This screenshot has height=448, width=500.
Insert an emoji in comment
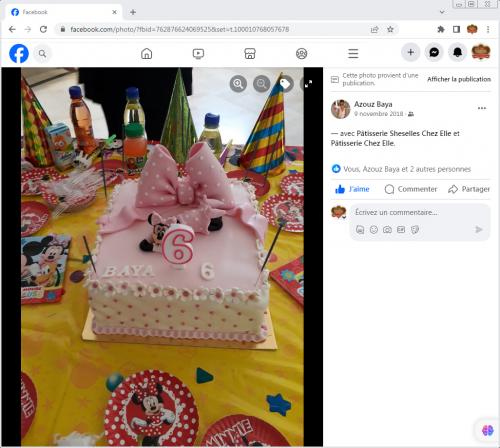[x=374, y=229]
